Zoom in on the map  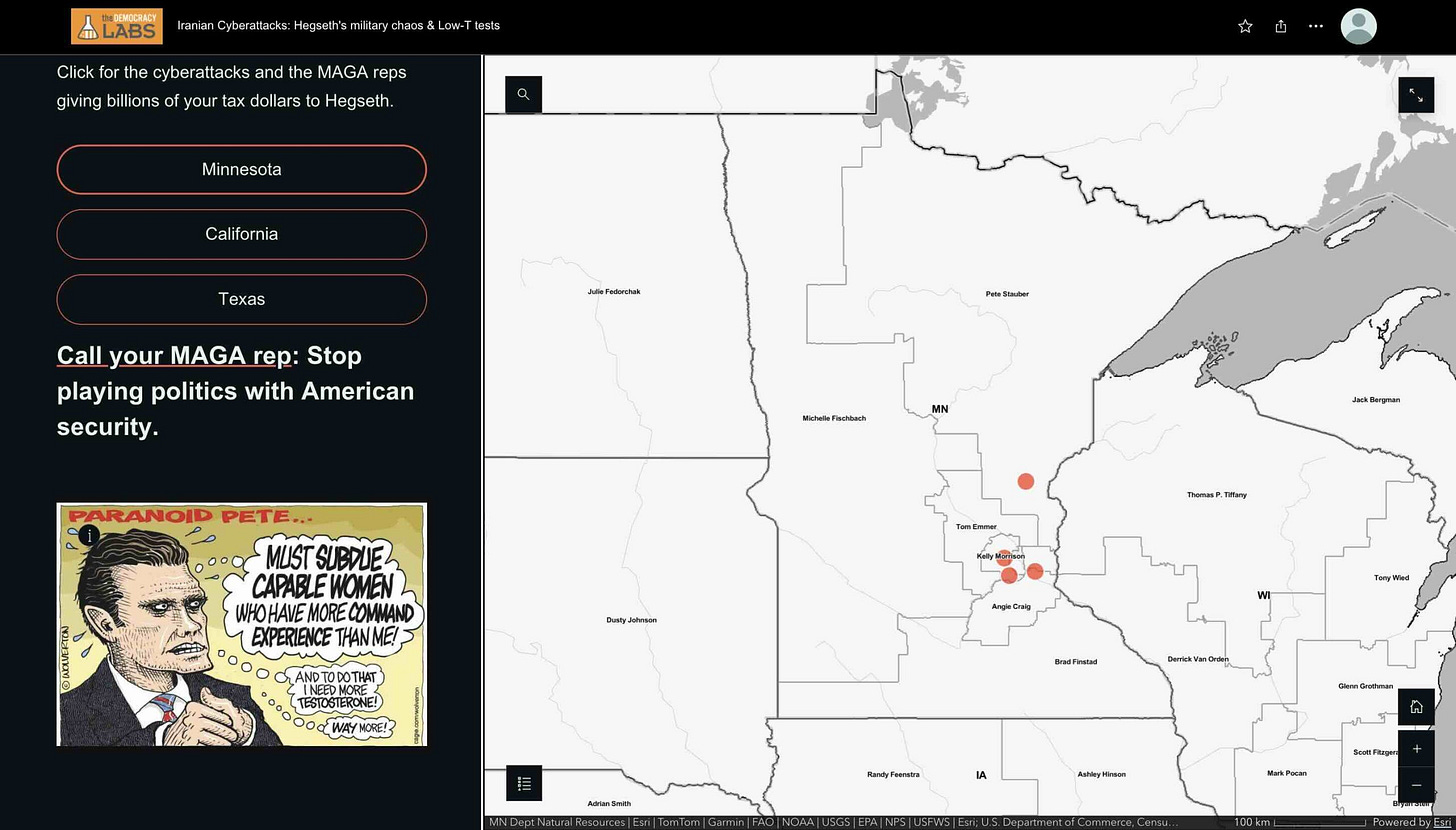pyautogui.click(x=1416, y=748)
